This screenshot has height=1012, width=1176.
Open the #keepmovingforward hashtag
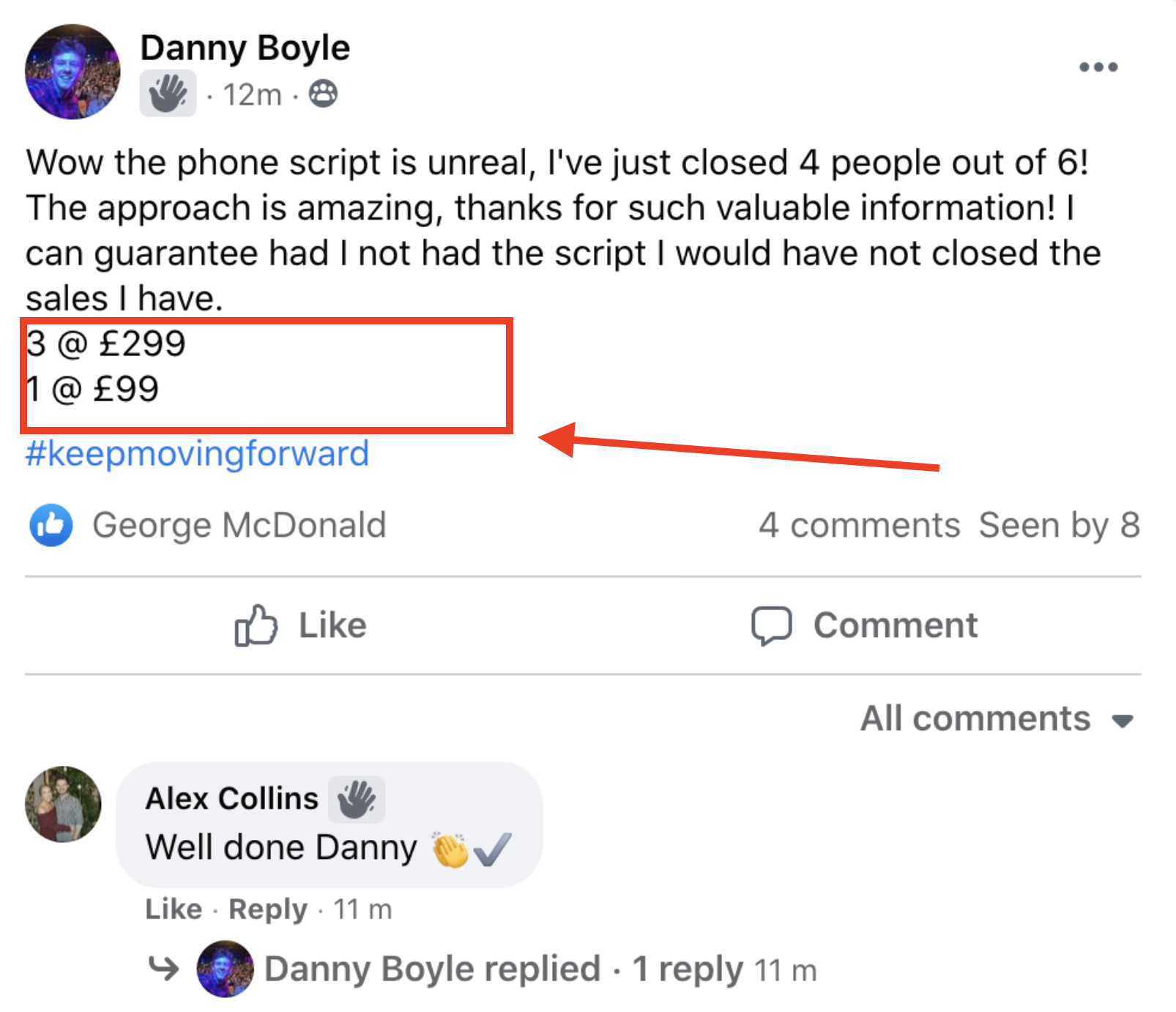(197, 454)
